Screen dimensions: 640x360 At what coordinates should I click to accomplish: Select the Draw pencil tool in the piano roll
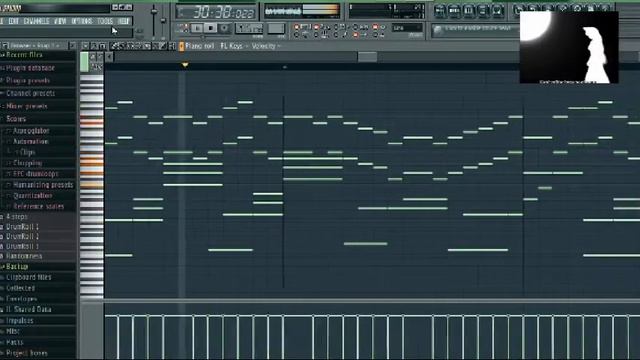[x=115, y=46]
